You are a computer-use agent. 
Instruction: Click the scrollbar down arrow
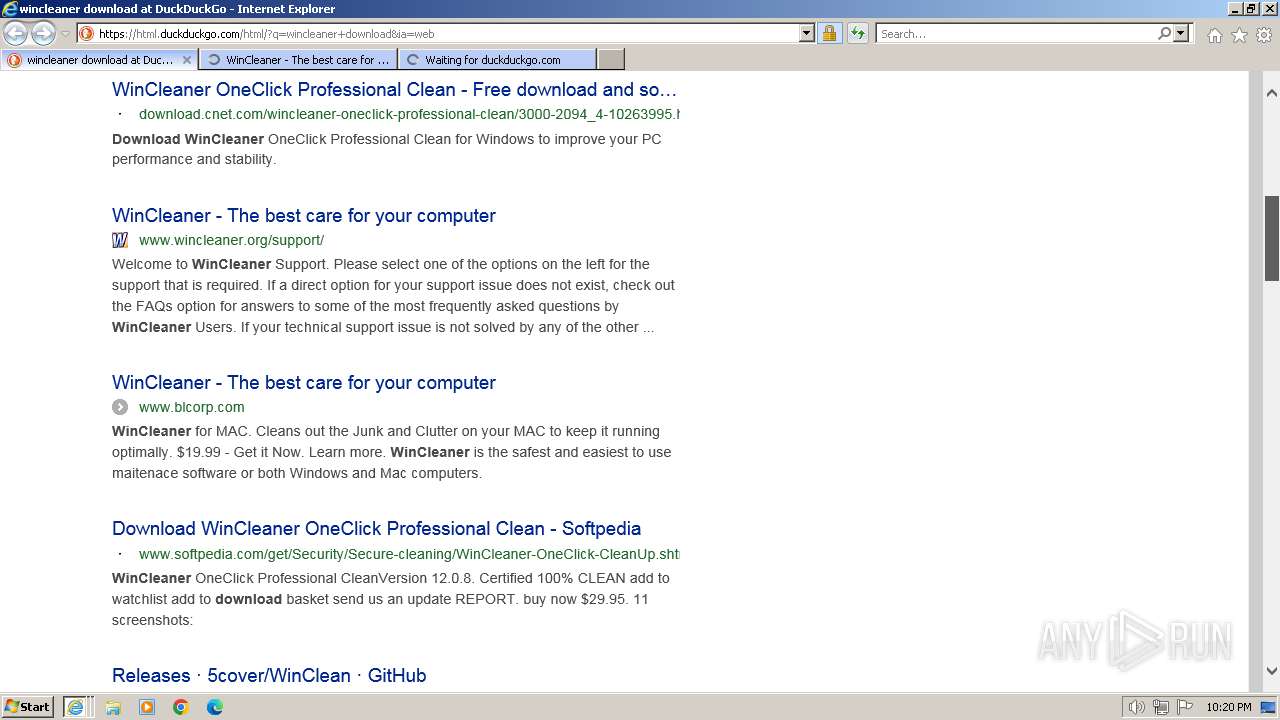[1272, 671]
